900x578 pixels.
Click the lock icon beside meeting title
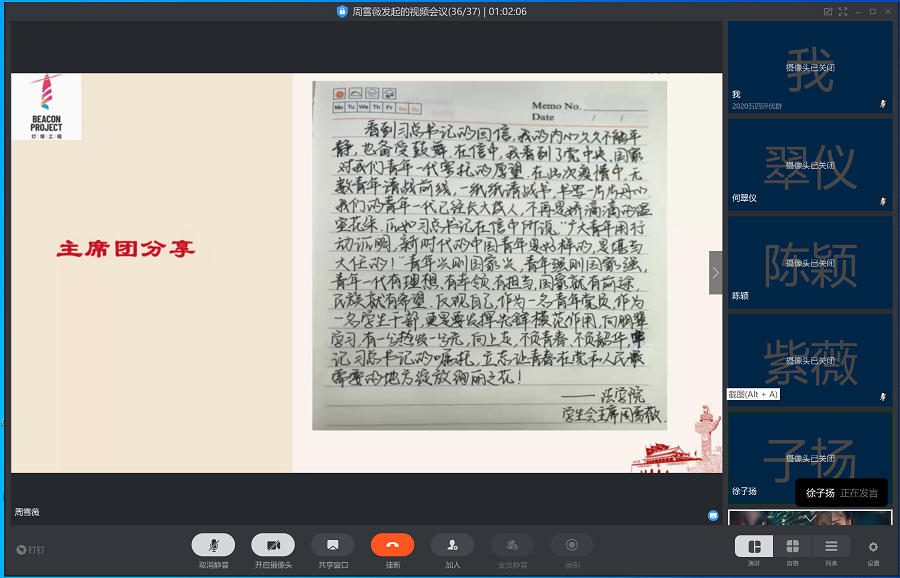(342, 11)
